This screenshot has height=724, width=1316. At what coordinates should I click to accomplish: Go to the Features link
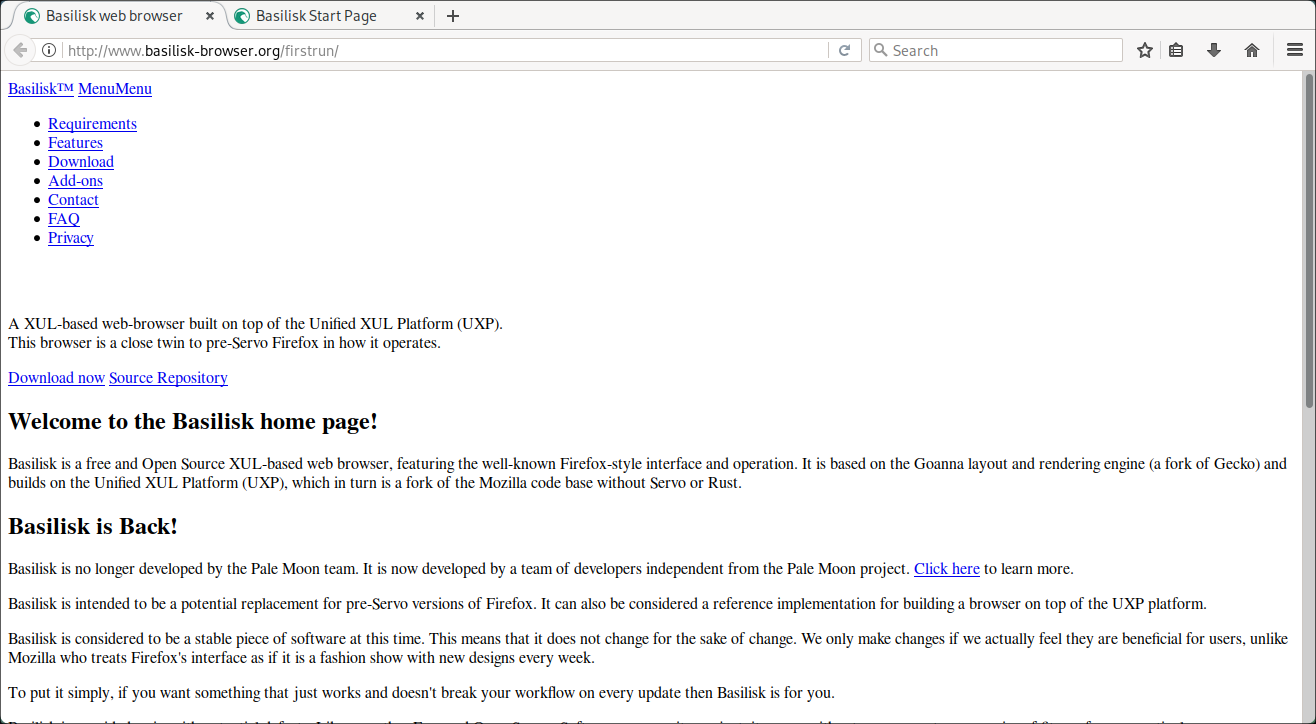pos(75,143)
